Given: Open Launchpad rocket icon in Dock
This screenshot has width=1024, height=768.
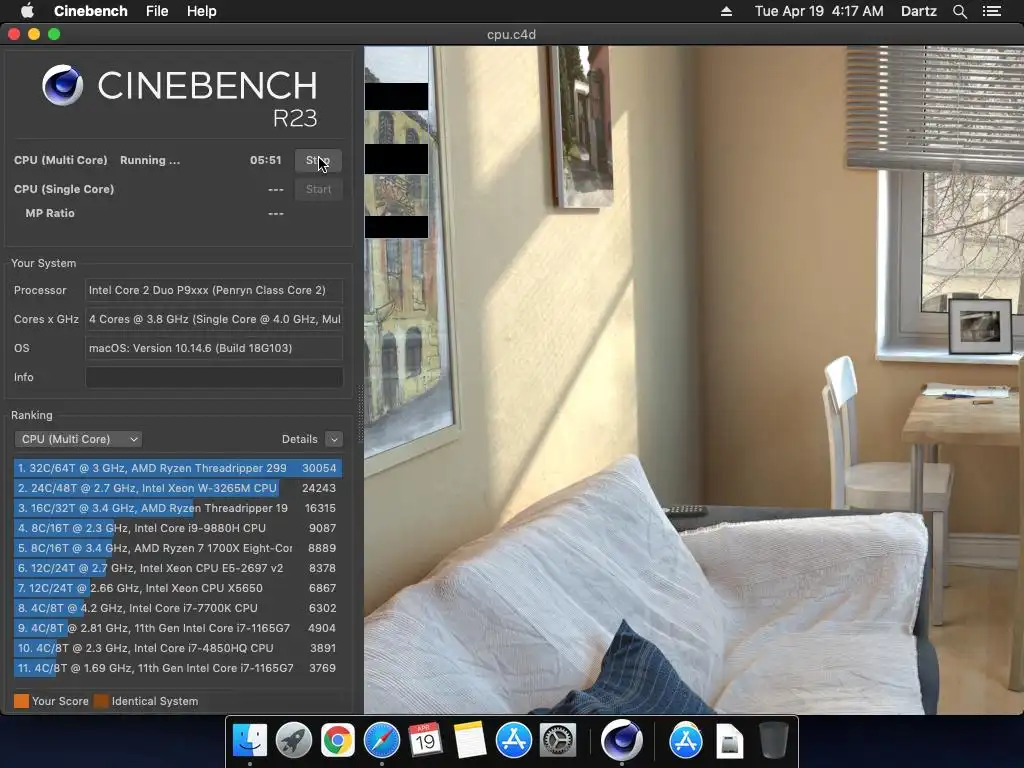Looking at the screenshot, I should coord(294,741).
